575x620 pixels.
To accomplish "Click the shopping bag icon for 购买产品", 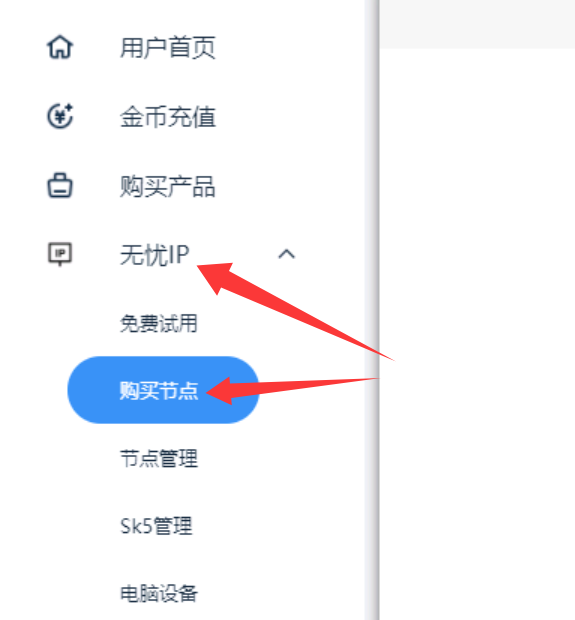I will 60,185.
